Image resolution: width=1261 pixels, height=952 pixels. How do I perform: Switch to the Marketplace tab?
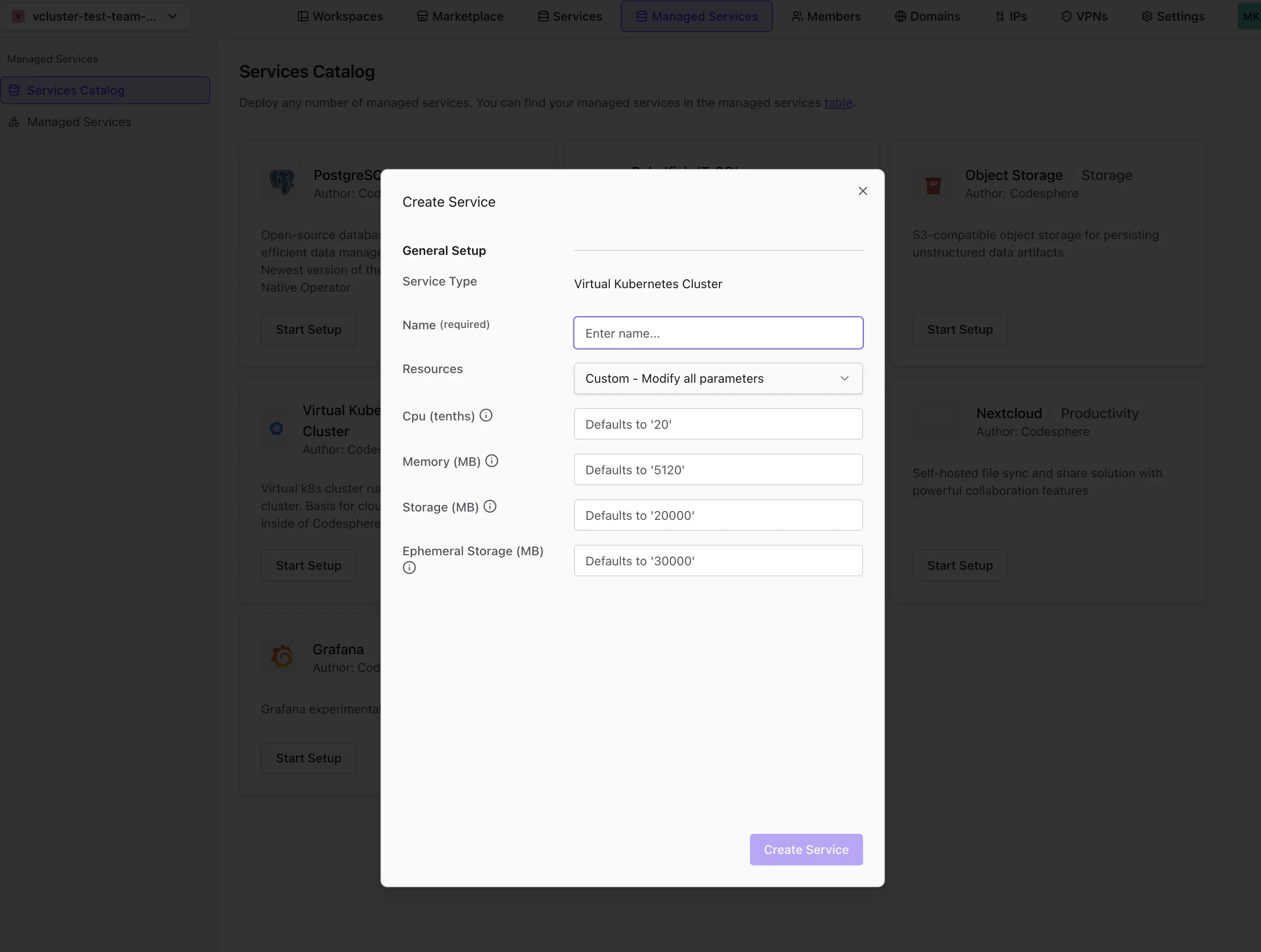pyautogui.click(x=460, y=16)
